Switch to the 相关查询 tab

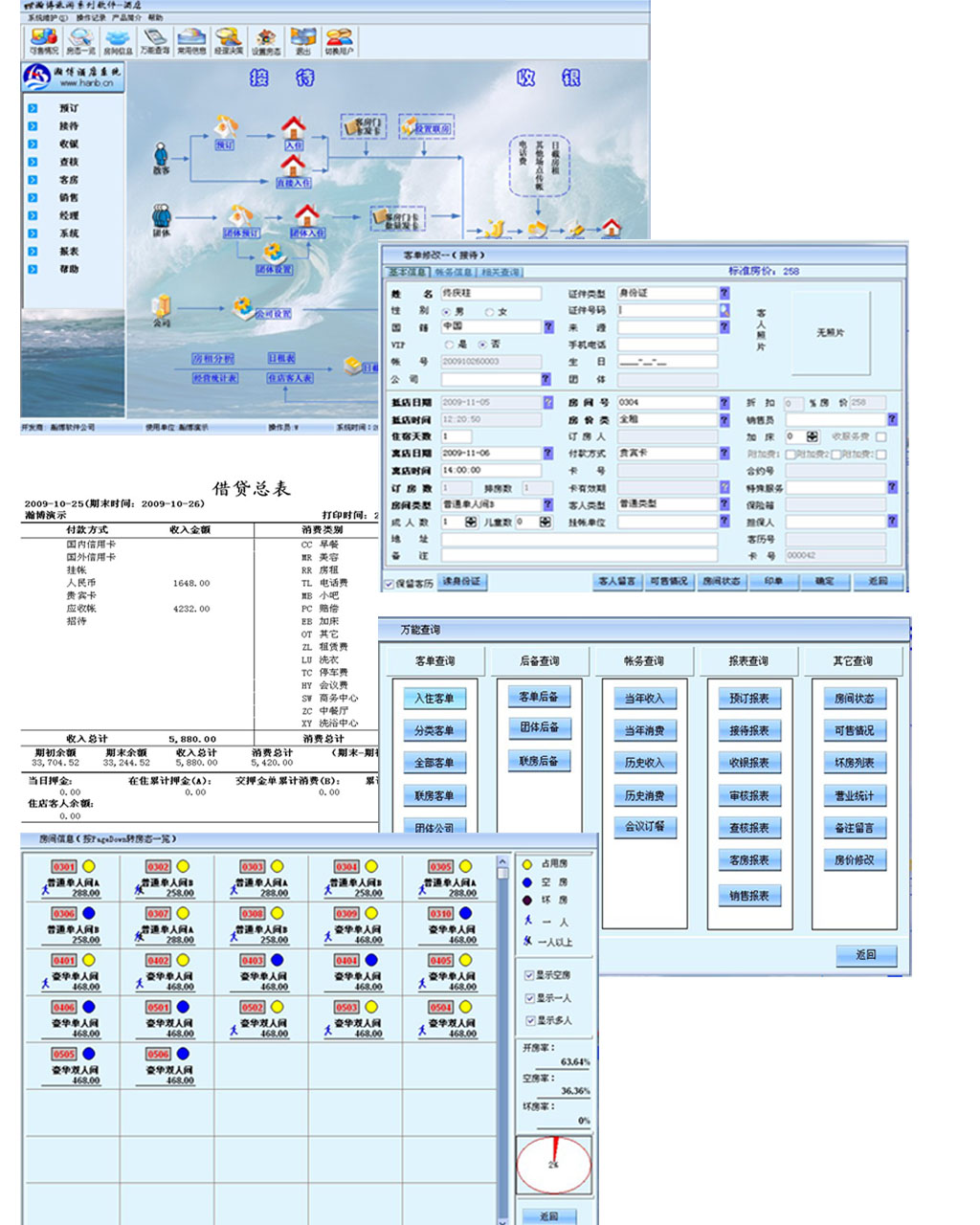point(501,273)
